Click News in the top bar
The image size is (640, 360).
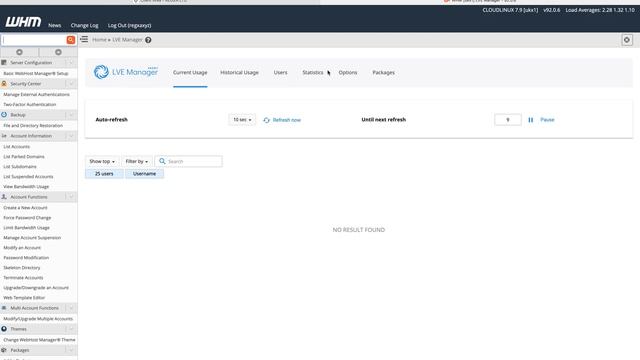tap(55, 25)
